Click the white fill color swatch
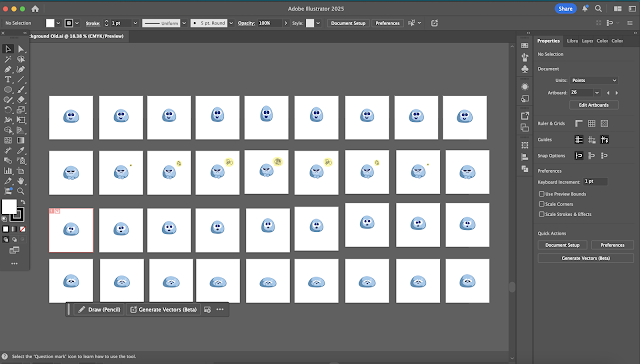 pyautogui.click(x=9, y=206)
